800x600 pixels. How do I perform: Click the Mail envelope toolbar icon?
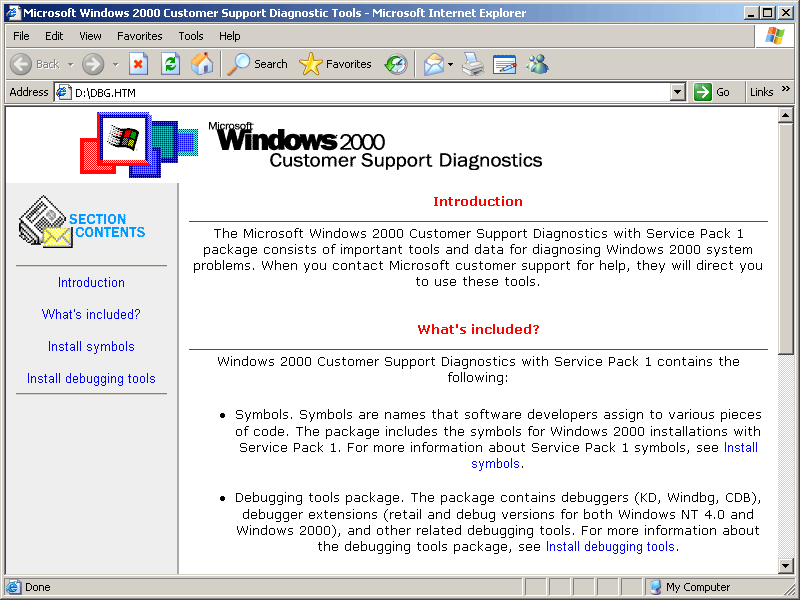click(x=433, y=64)
